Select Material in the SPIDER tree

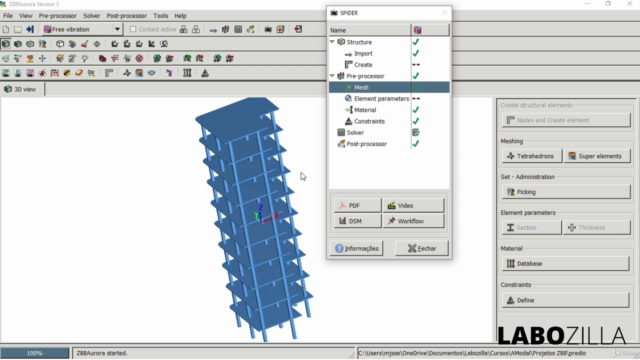pyautogui.click(x=364, y=110)
